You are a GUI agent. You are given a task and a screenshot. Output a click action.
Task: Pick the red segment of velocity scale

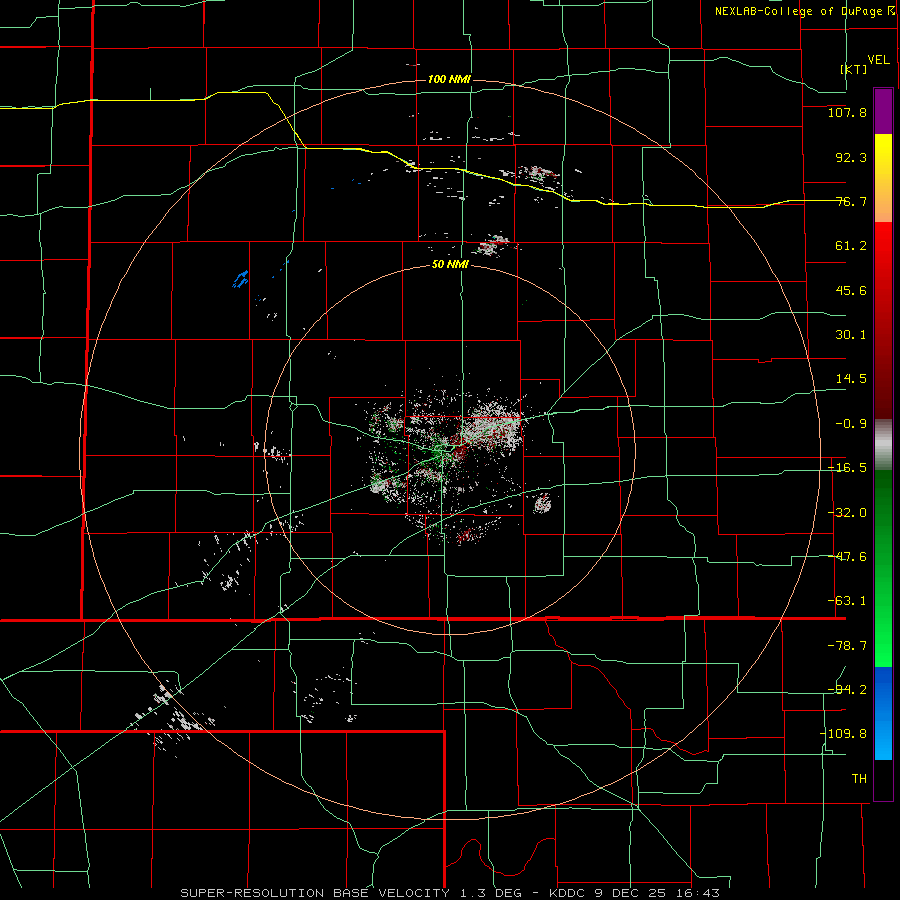click(883, 320)
